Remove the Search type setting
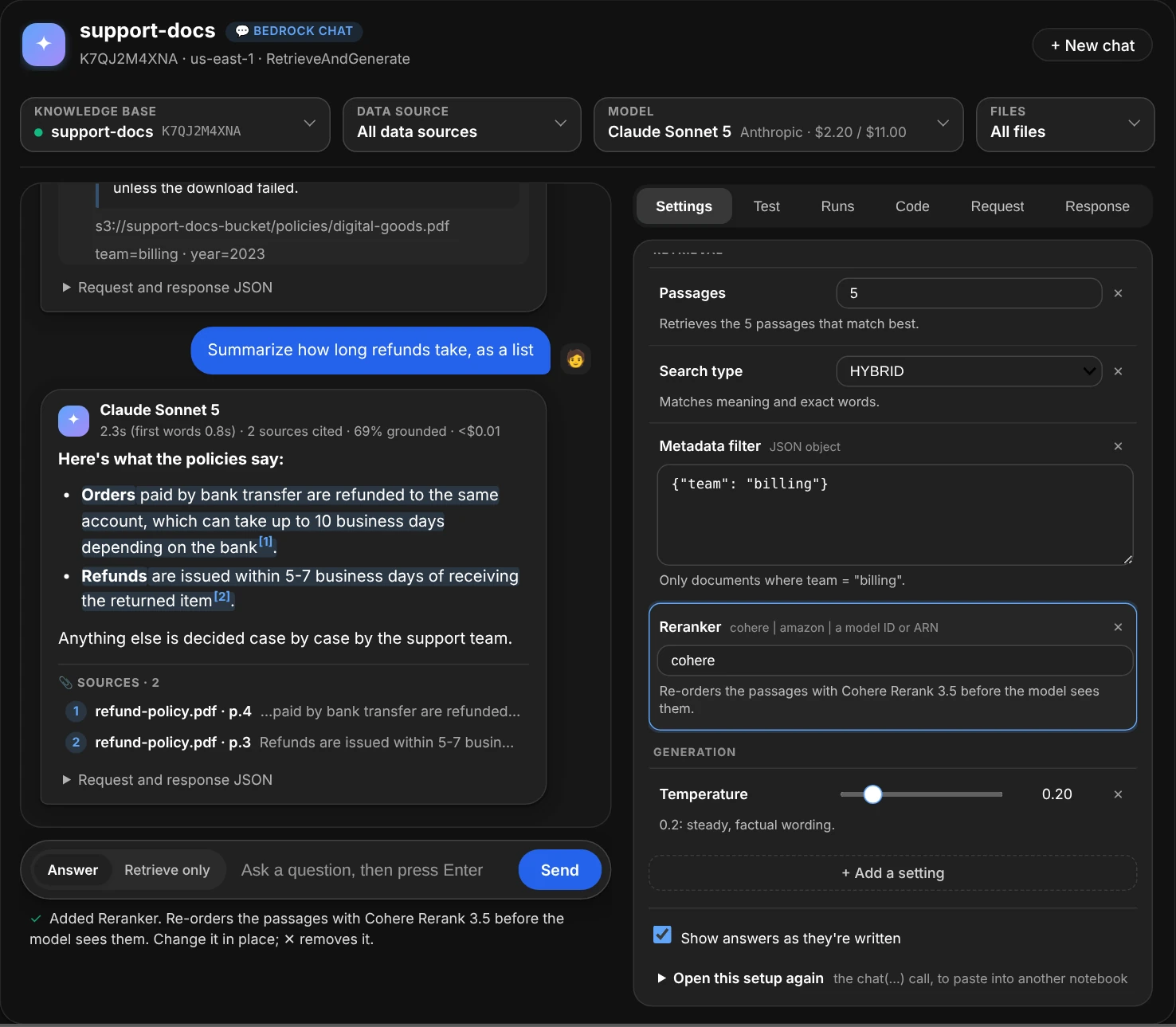1176x1027 pixels. (x=1118, y=371)
